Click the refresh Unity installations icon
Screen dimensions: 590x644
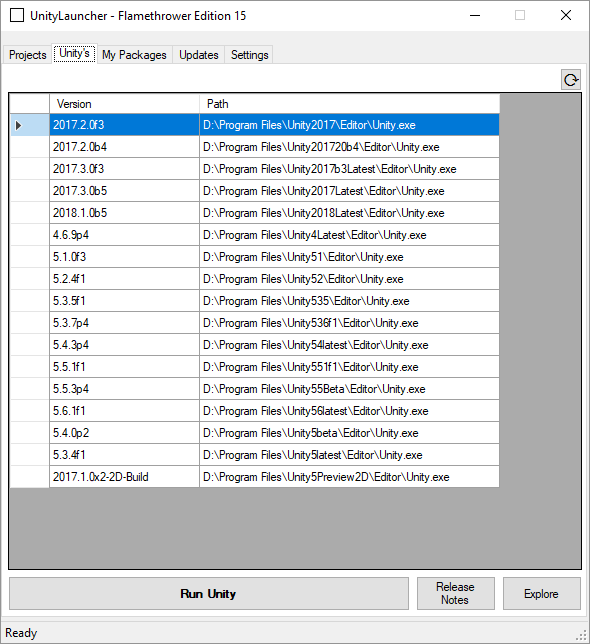point(571,80)
